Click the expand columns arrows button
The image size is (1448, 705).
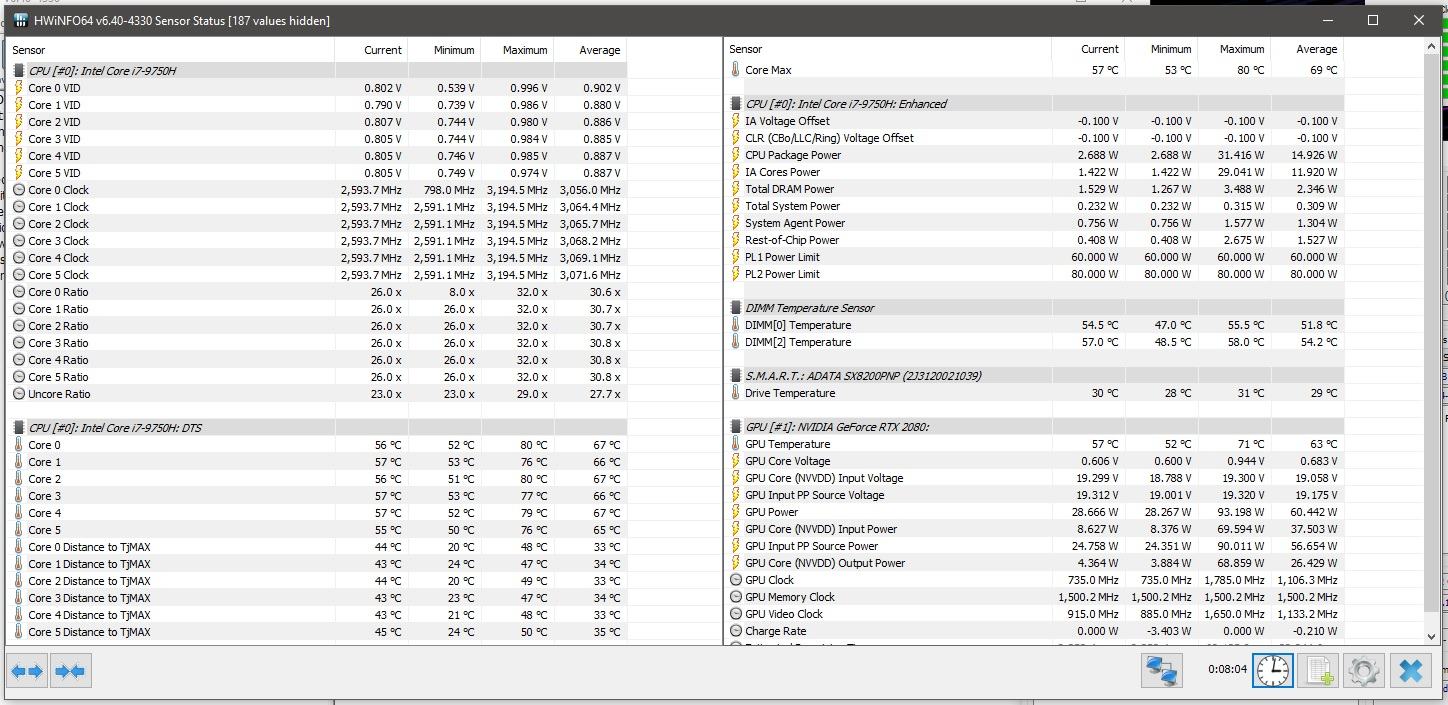click(x=28, y=671)
